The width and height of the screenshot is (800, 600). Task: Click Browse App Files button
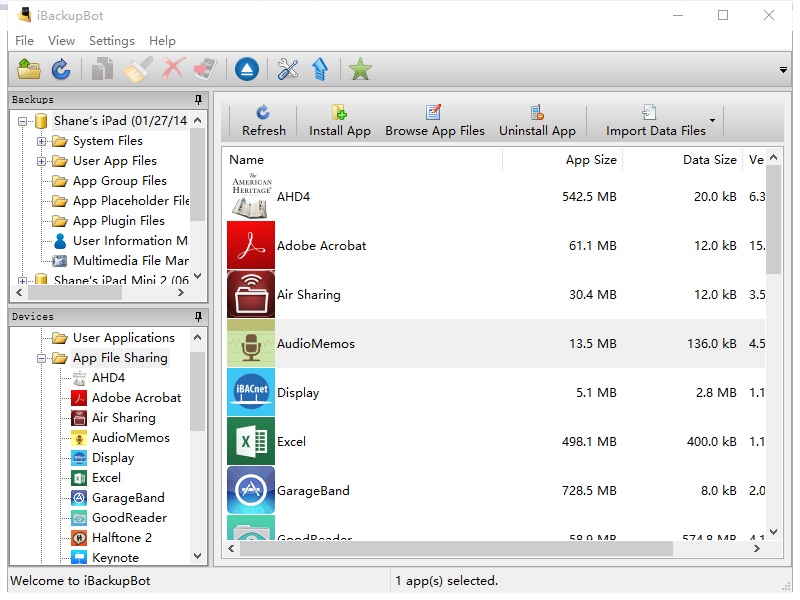[435, 121]
